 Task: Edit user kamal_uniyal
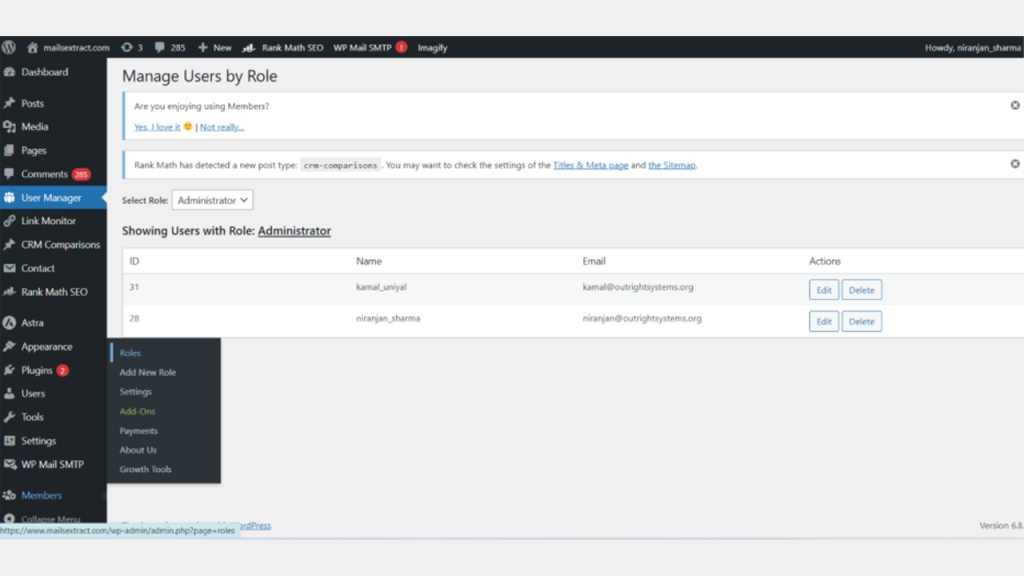(823, 290)
